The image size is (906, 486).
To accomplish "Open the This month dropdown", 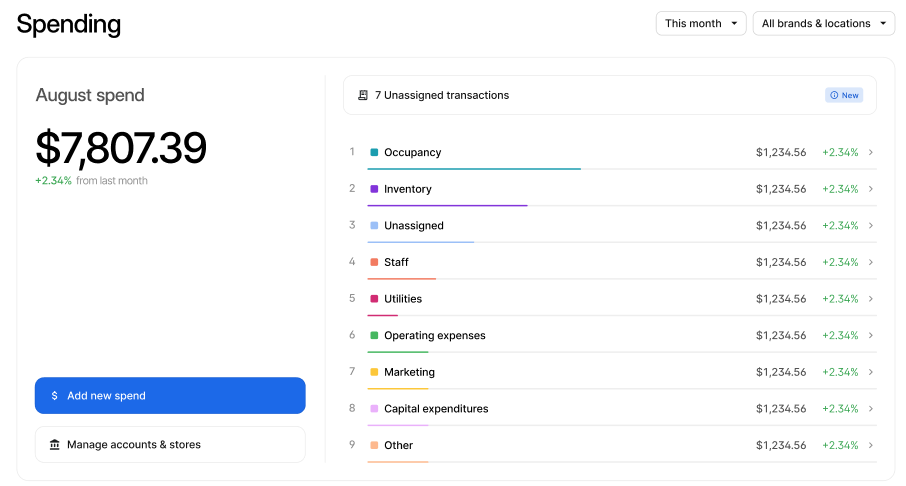I will [x=701, y=23].
